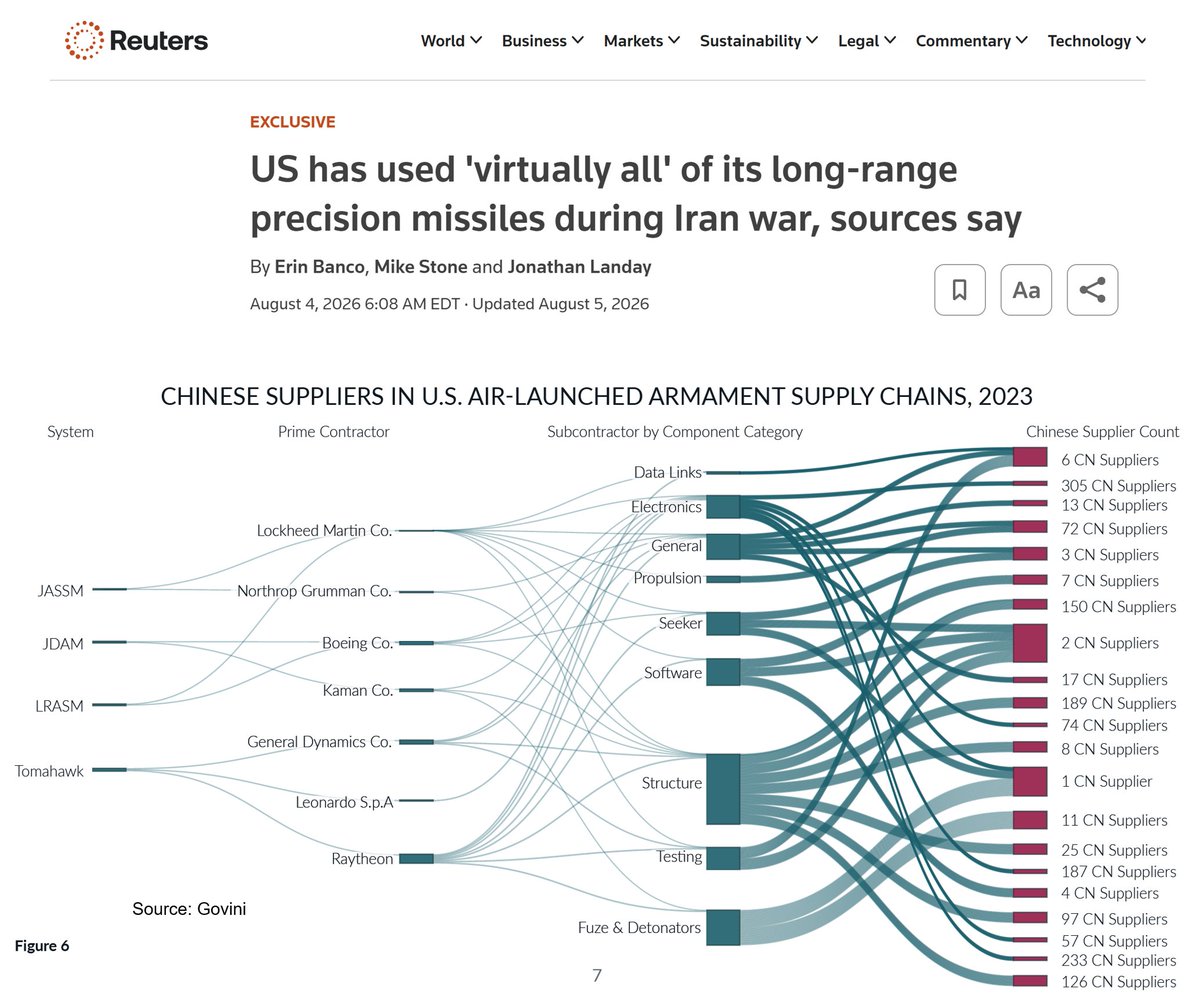Viewport: 1200px width, 1006px height.
Task: Click the 97 CN Suppliers label
Action: click(1114, 919)
